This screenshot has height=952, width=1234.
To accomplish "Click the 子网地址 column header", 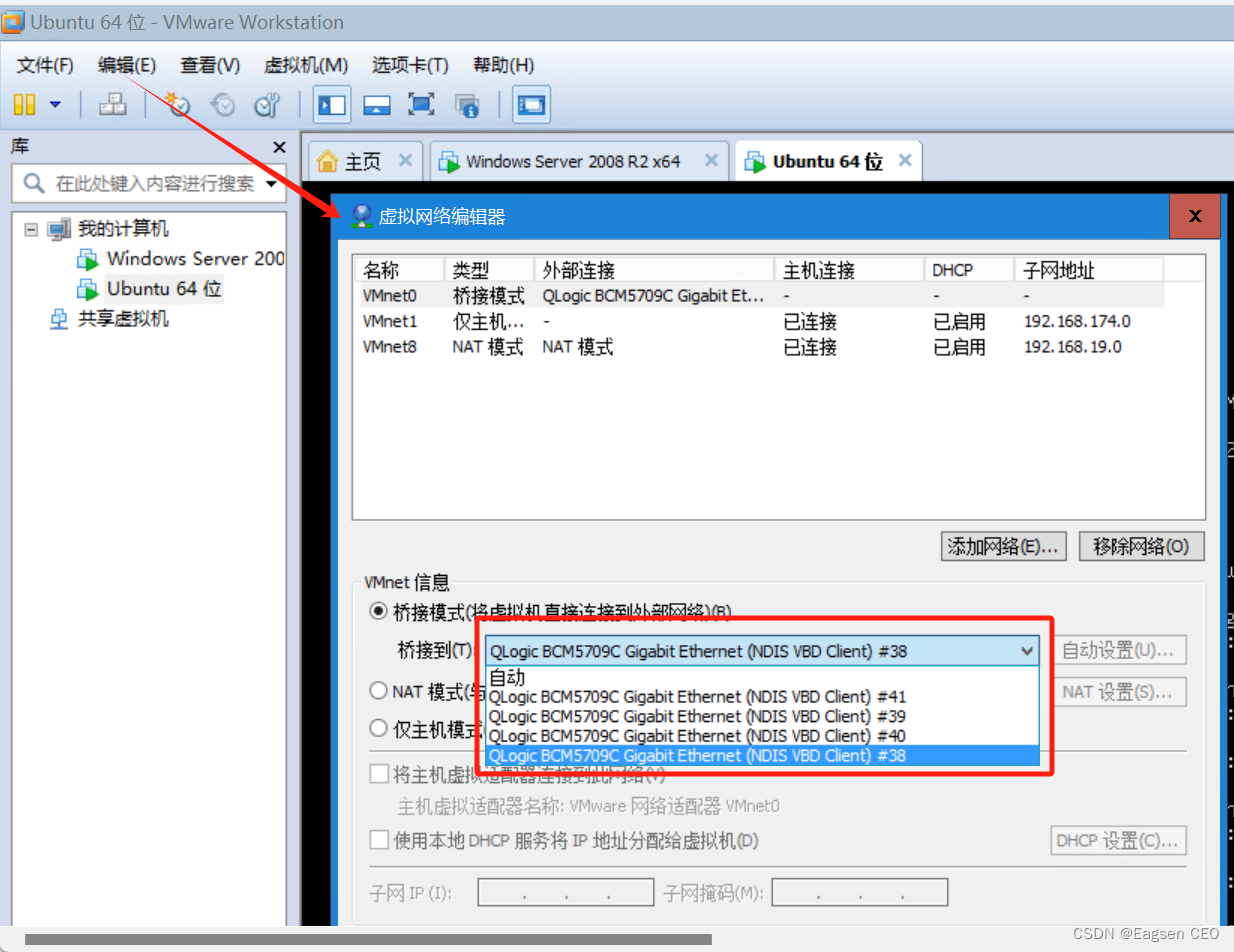I will 1089,270.
